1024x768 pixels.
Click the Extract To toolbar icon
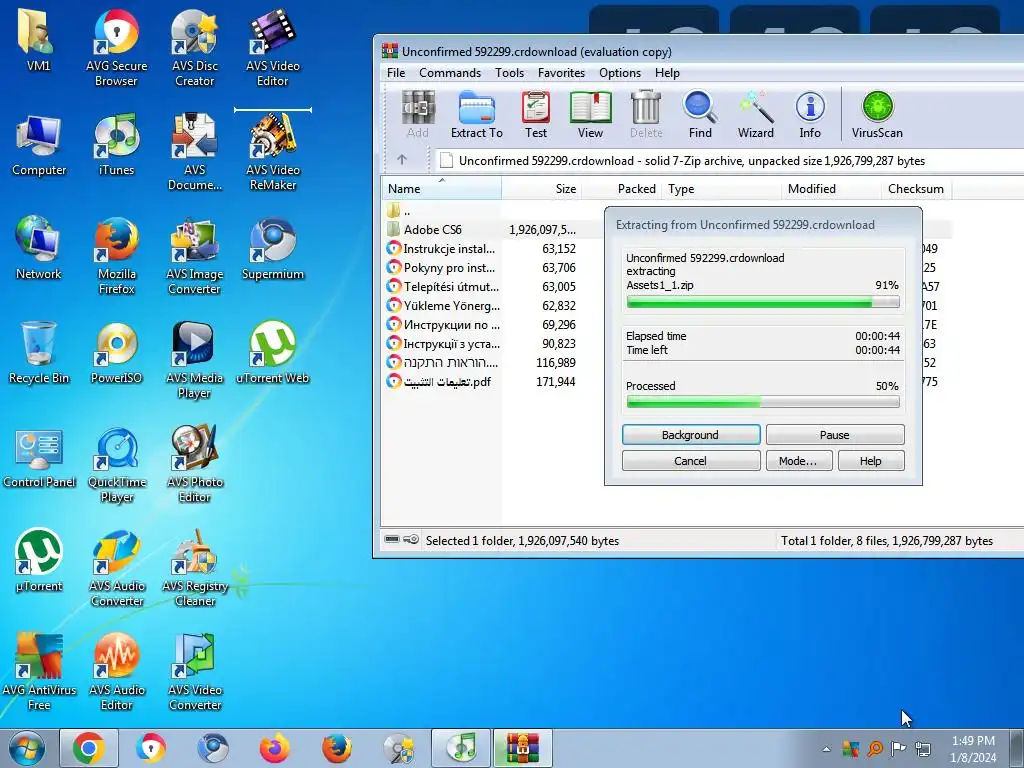tap(477, 115)
